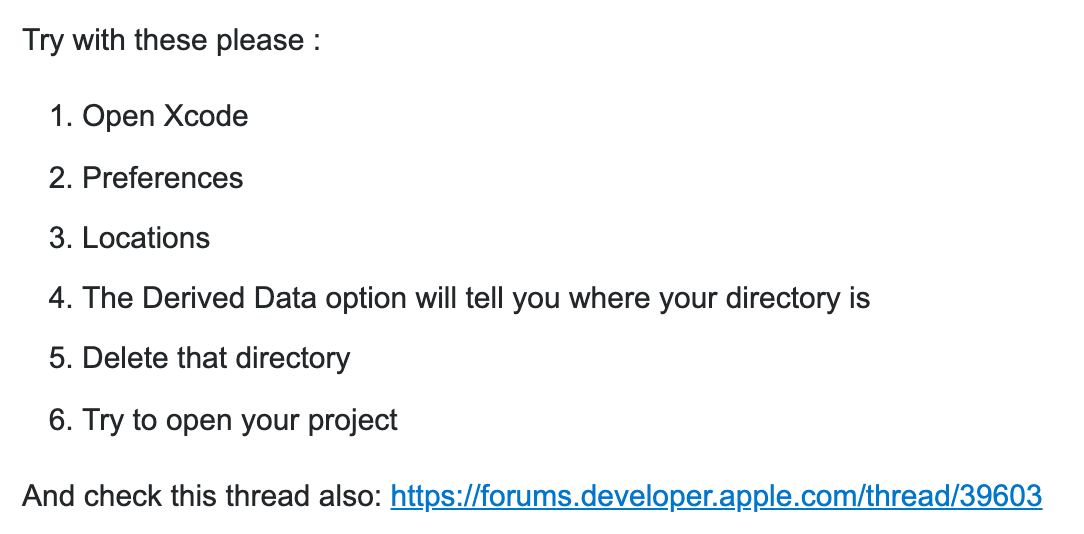Click the list number 5 marker
This screenshot has width=1084, height=534.
coord(62,358)
